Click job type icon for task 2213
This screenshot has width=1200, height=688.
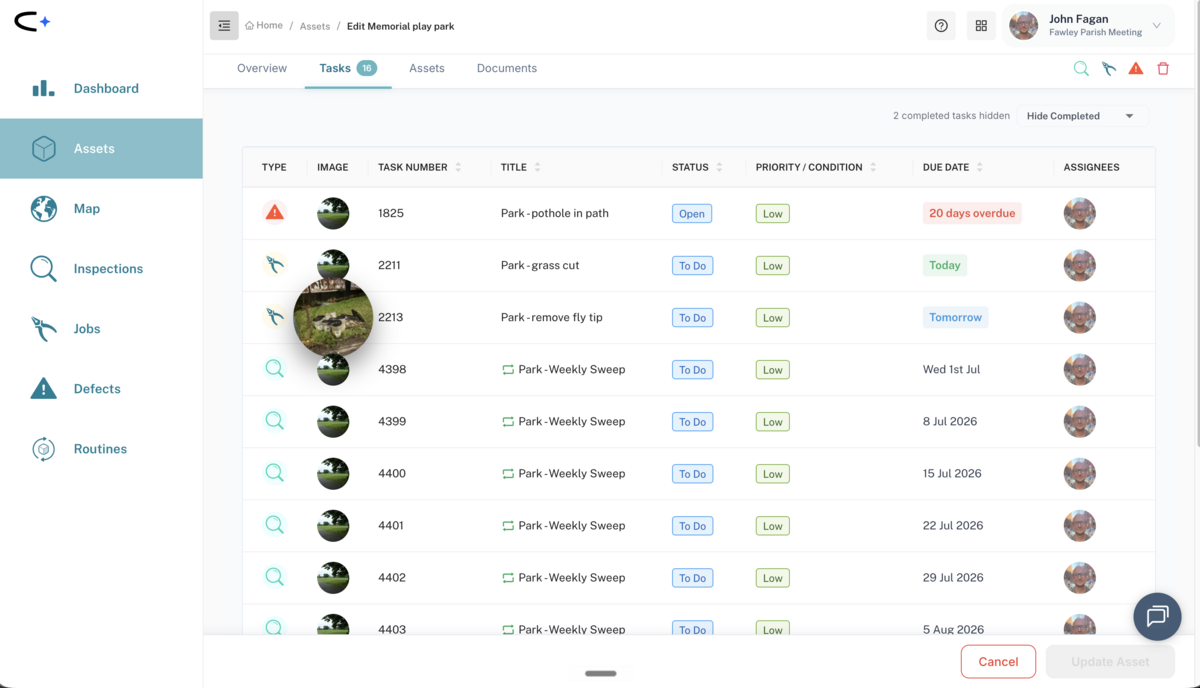pyautogui.click(x=274, y=317)
